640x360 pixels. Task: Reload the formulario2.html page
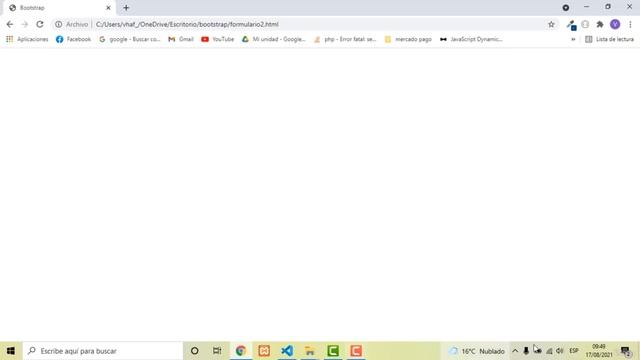pyautogui.click(x=40, y=24)
